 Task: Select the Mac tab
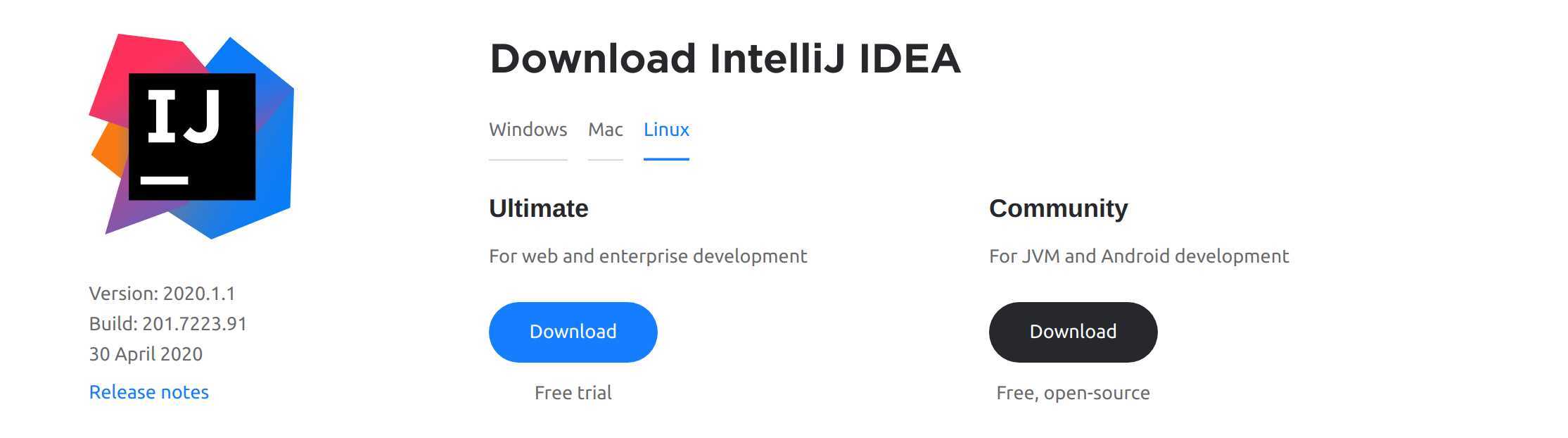(x=605, y=130)
